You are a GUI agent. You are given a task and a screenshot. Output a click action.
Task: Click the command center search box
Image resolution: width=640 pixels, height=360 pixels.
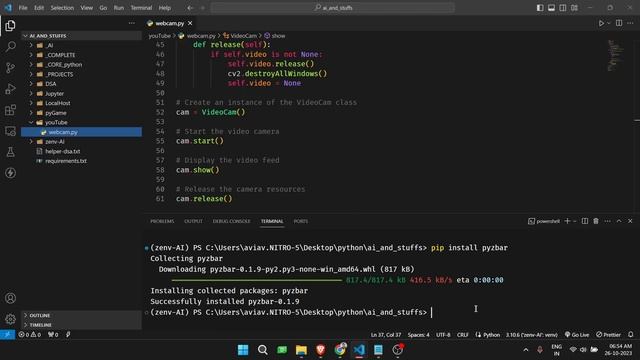pos(333,8)
